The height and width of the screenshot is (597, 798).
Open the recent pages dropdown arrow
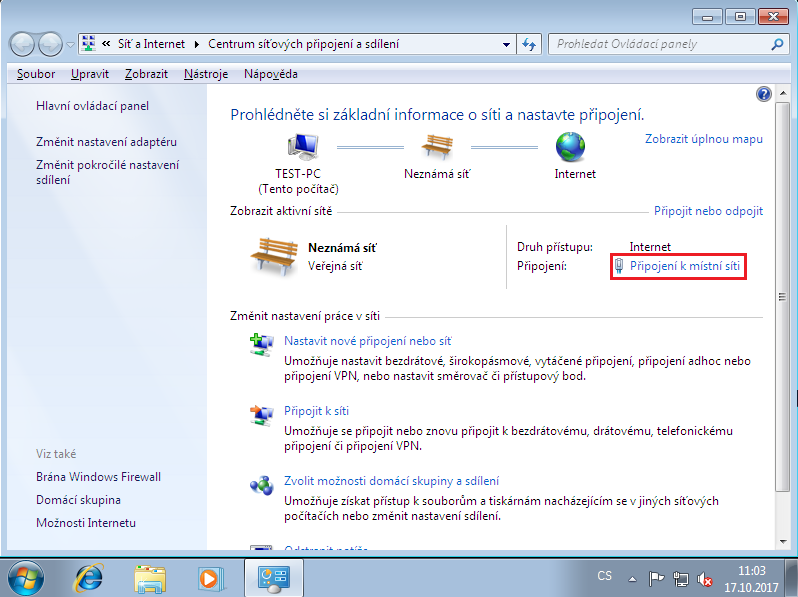[x=69, y=45]
